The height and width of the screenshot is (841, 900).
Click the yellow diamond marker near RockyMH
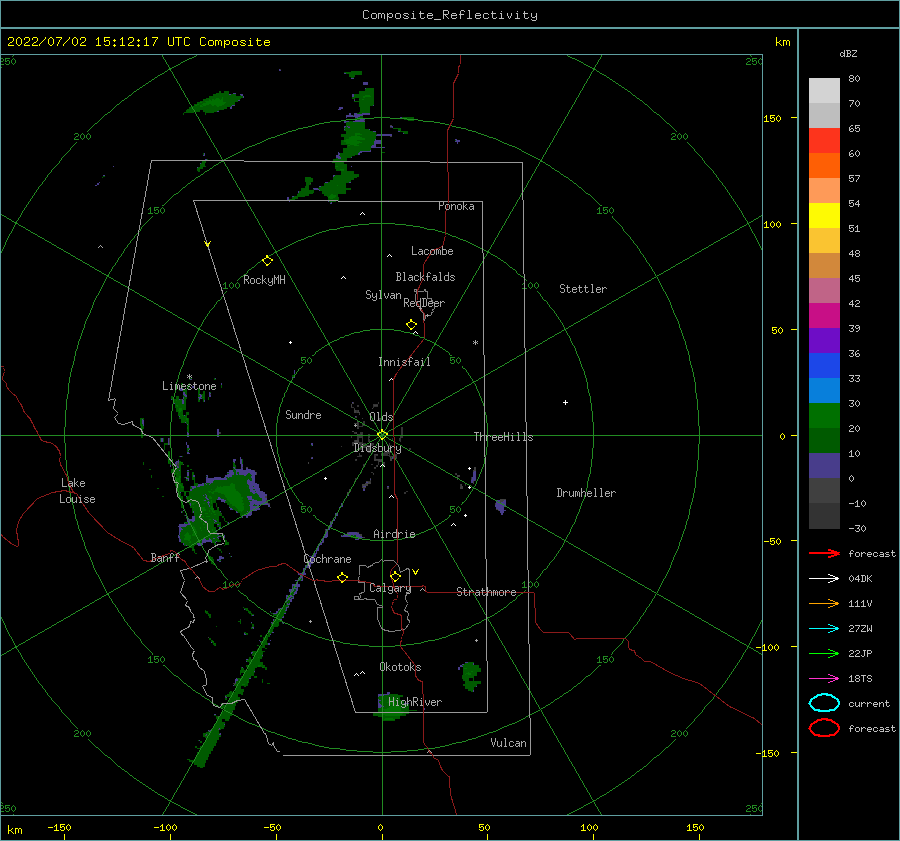pos(267,261)
